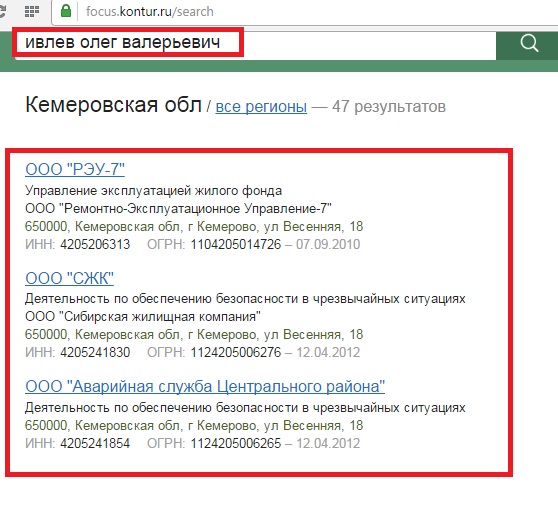This screenshot has height=522, width=558.
Task: Click the magnifier search button
Action: (x=528, y=46)
